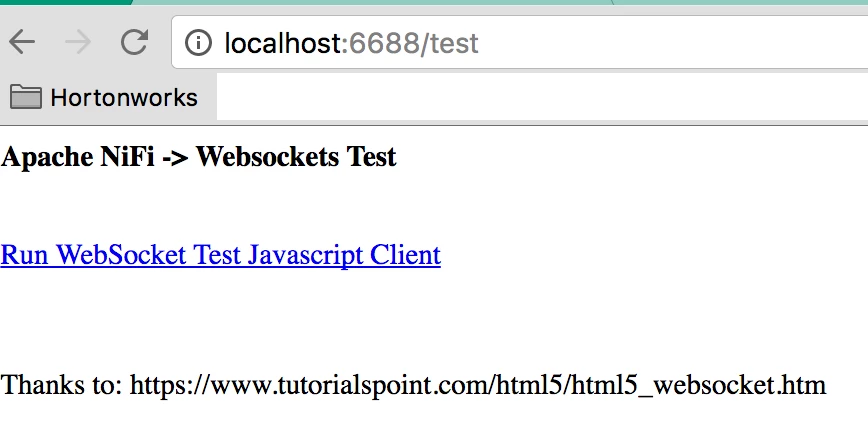Focus the address bar showing localhost:6688/test
This screenshot has height=422, width=868.
tap(520, 43)
